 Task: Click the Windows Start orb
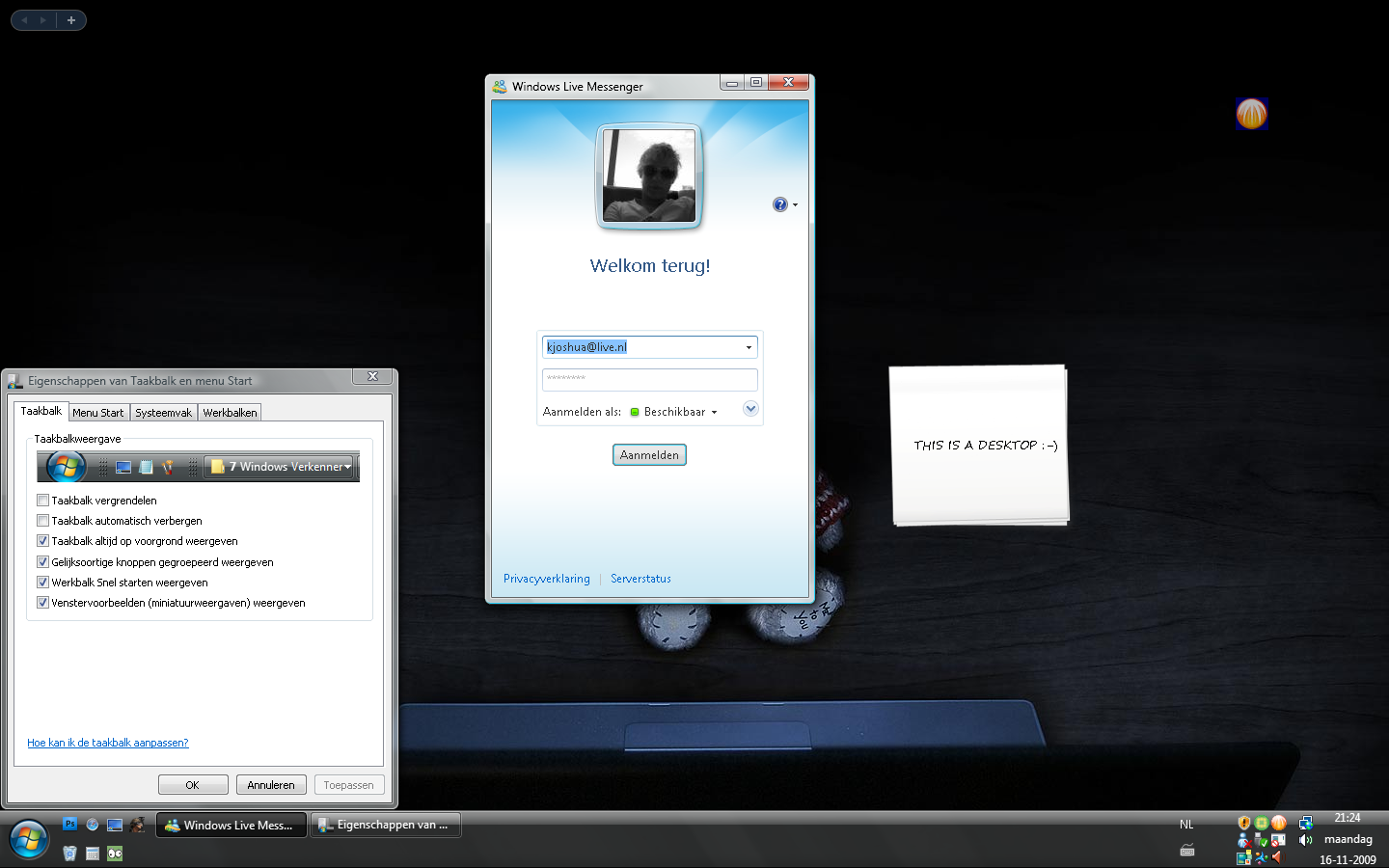29,839
